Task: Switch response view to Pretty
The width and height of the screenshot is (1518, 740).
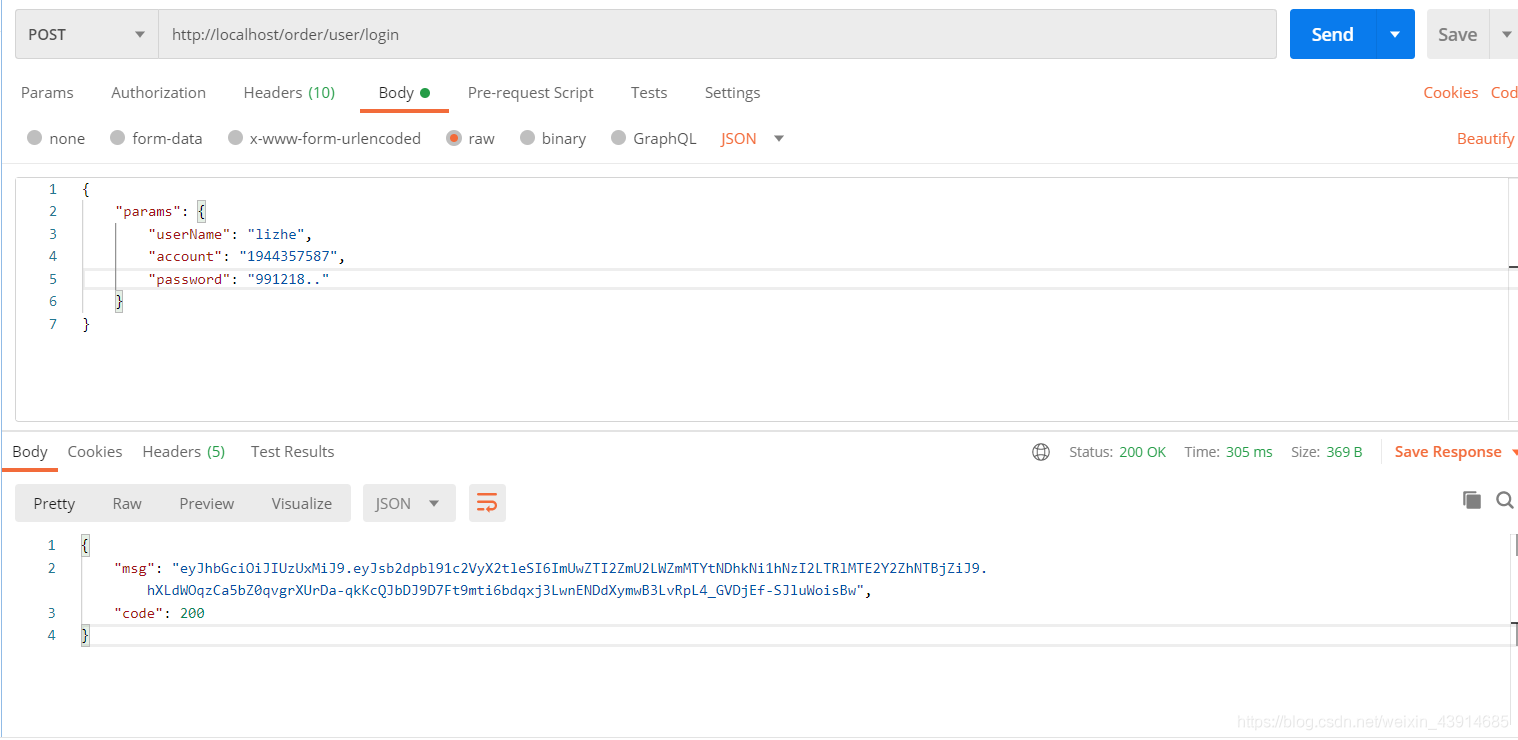Action: (x=54, y=503)
